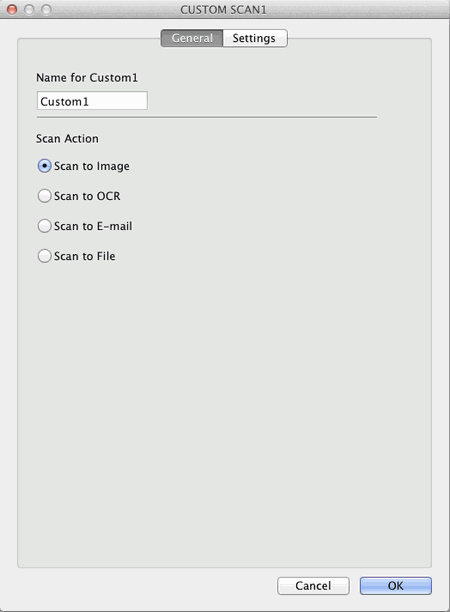Image resolution: width=450 pixels, height=612 pixels.
Task: Select the Scan to Image radio button
Action: [44, 166]
